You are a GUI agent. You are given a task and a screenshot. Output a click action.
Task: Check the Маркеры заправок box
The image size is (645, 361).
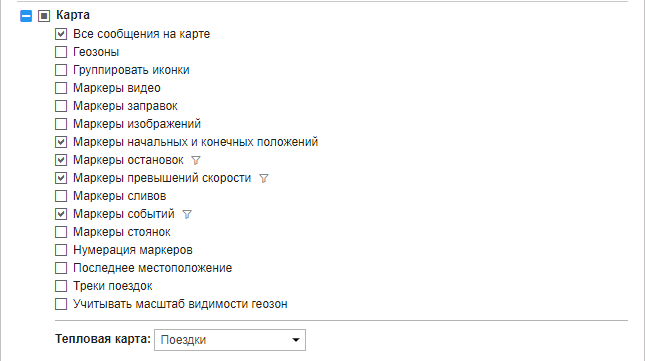tap(61, 106)
